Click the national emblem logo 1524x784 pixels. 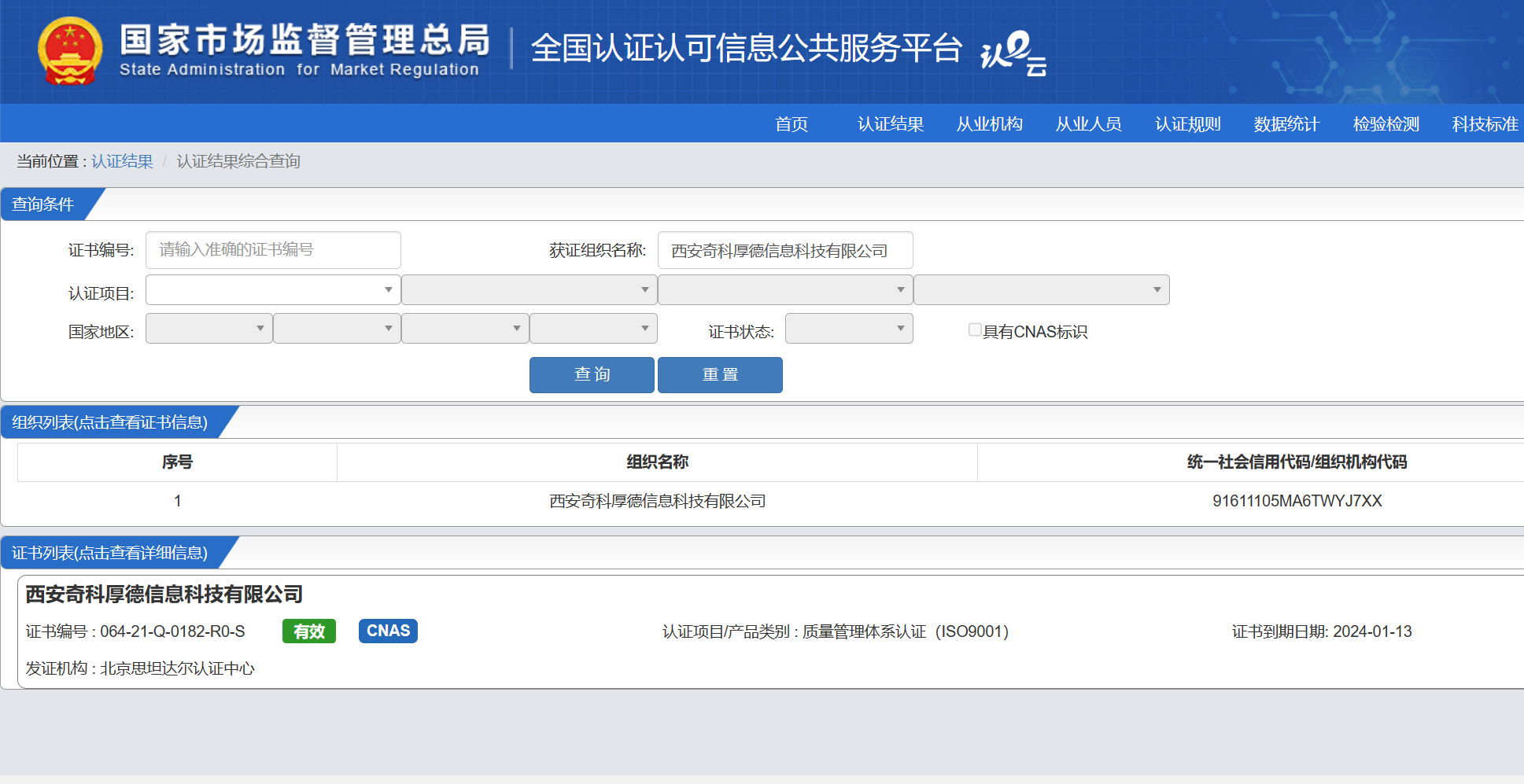(x=70, y=50)
